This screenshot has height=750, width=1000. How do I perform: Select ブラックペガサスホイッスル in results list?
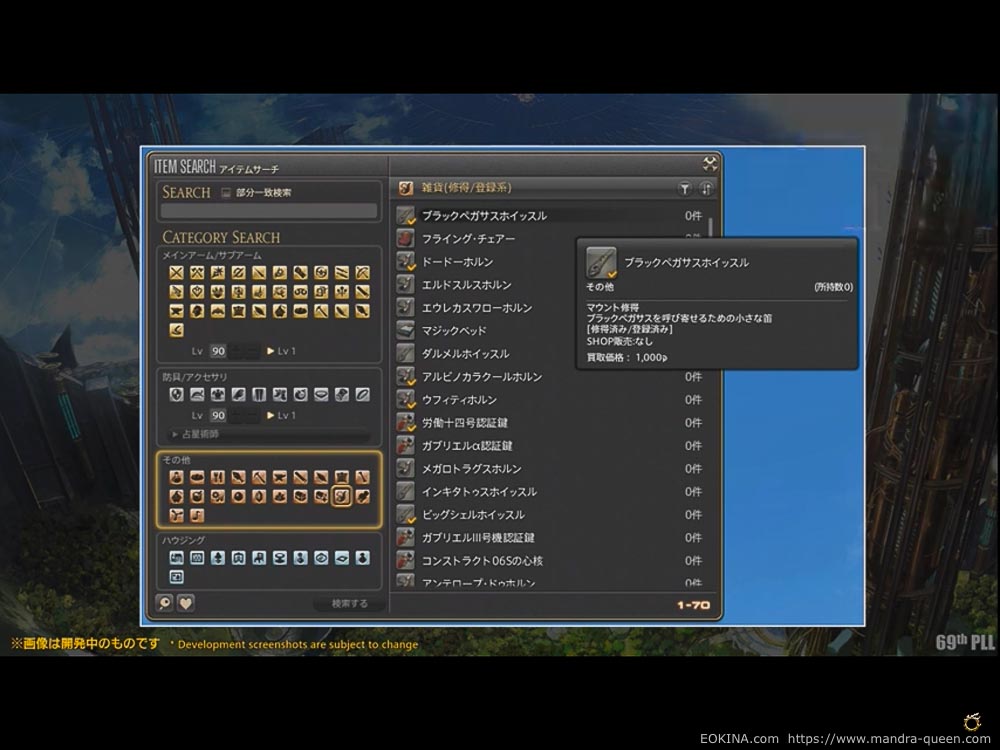[x=550, y=216]
